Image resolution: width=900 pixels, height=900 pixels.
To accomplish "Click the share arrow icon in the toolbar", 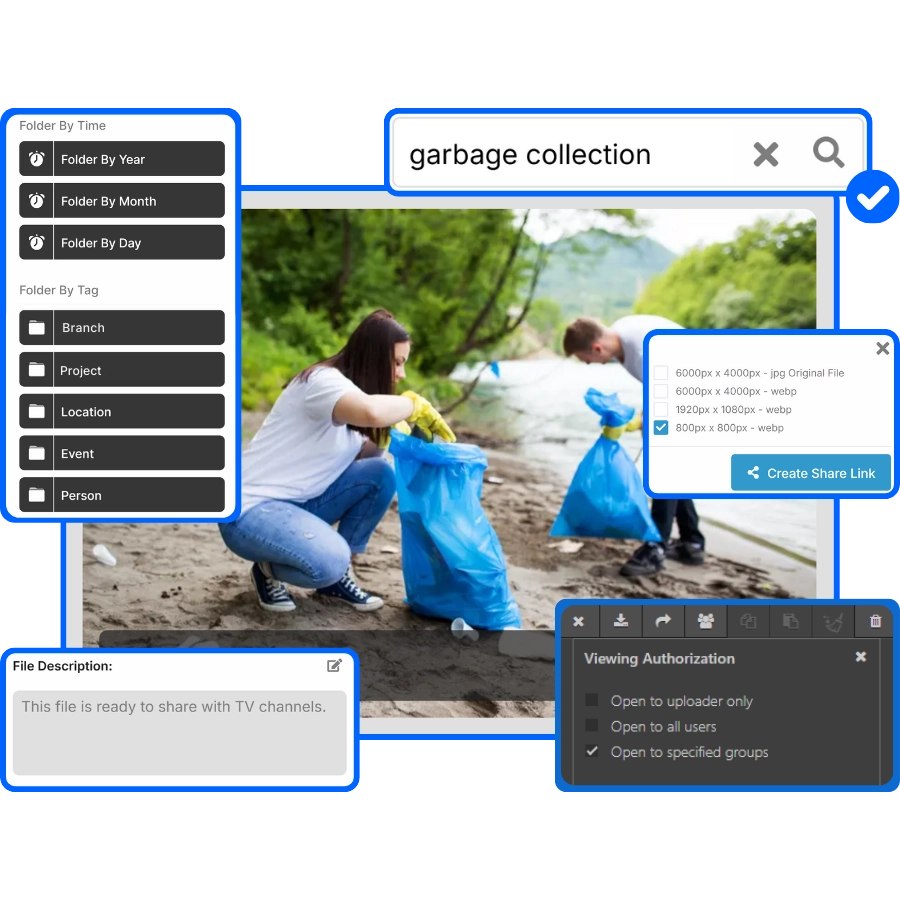I will [663, 621].
